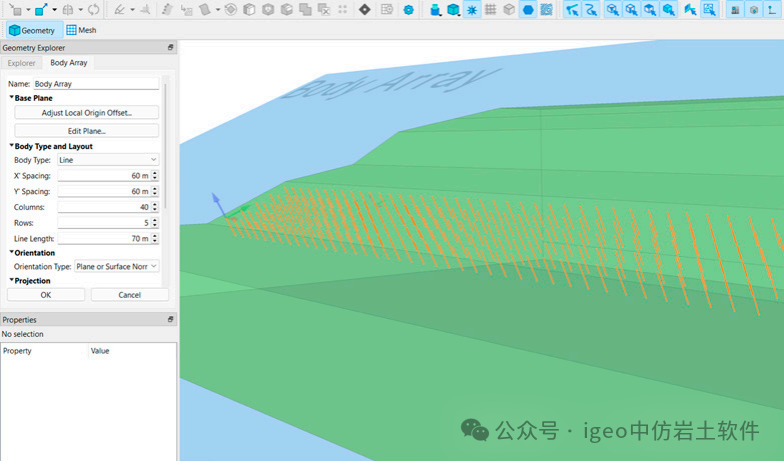
Task: Click the four-dots array icon
Action: tap(342, 10)
